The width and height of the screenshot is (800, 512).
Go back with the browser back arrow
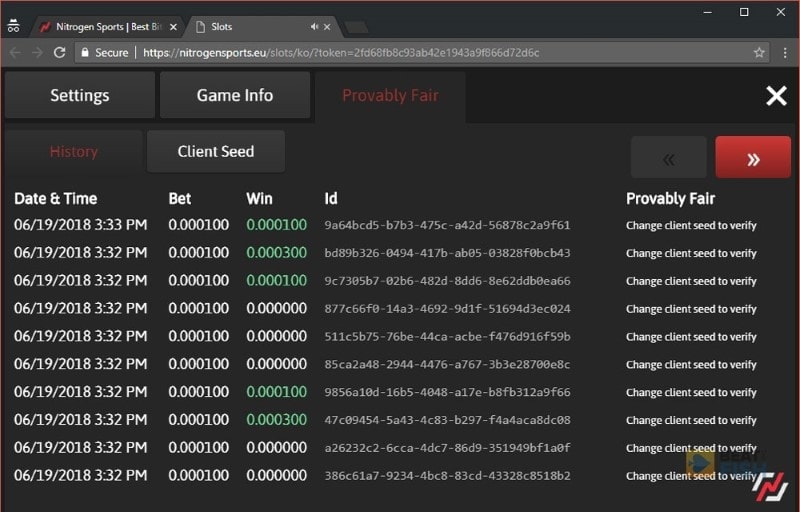(x=15, y=53)
